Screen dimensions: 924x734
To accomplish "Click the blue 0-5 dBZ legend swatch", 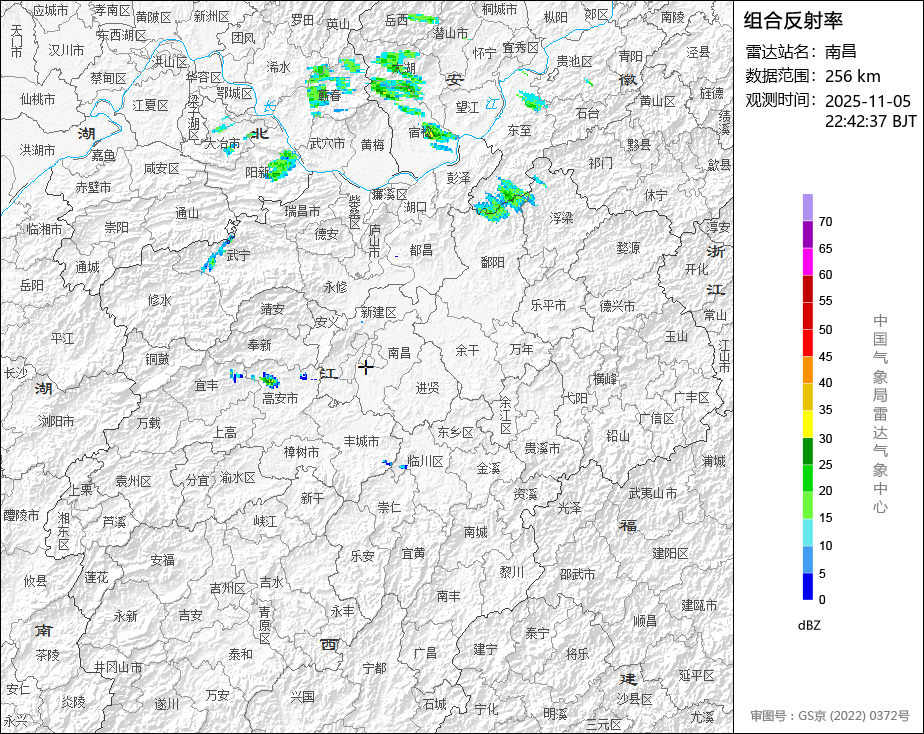I will click(807, 587).
